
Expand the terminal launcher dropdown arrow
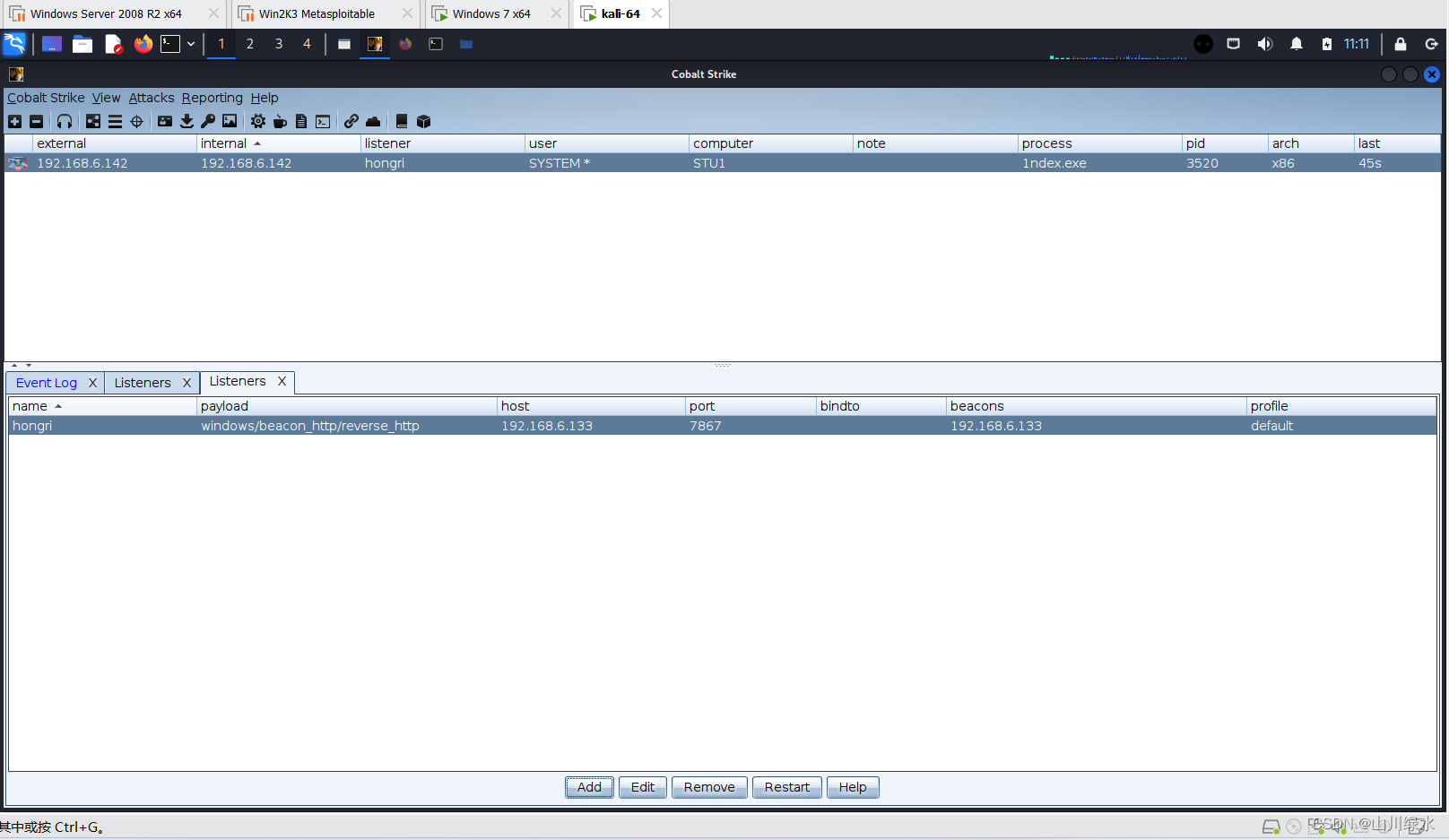[191, 44]
